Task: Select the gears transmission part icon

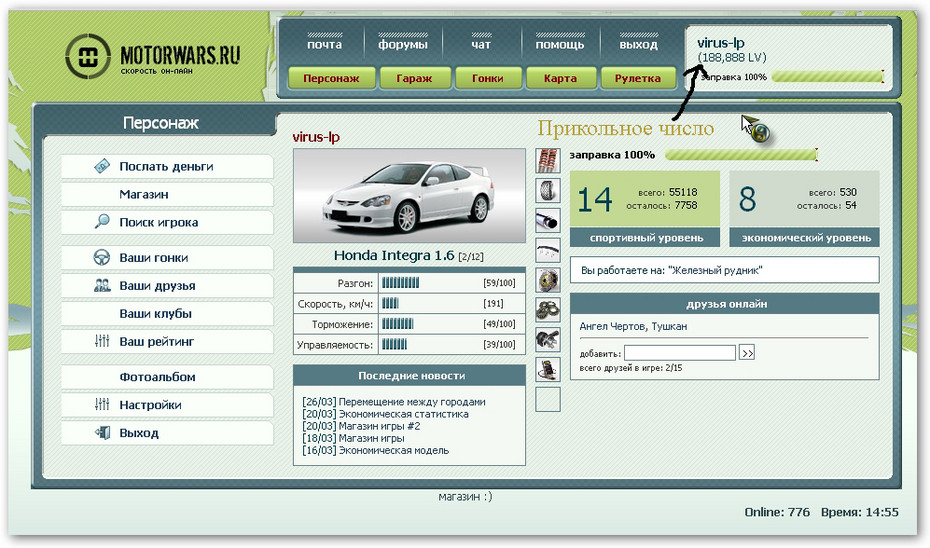Action: click(x=547, y=310)
